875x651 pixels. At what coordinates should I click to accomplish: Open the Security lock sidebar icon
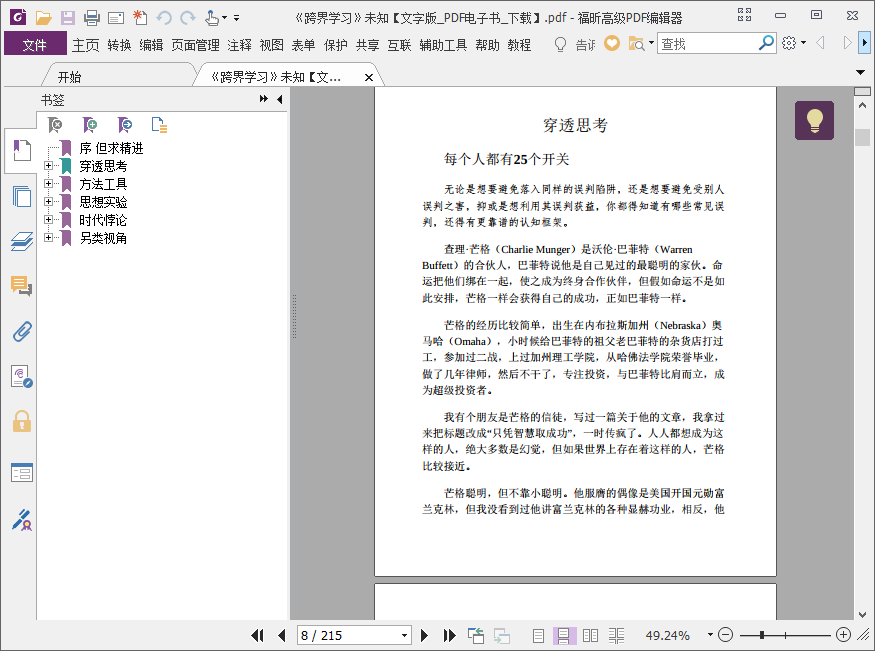(x=22, y=421)
